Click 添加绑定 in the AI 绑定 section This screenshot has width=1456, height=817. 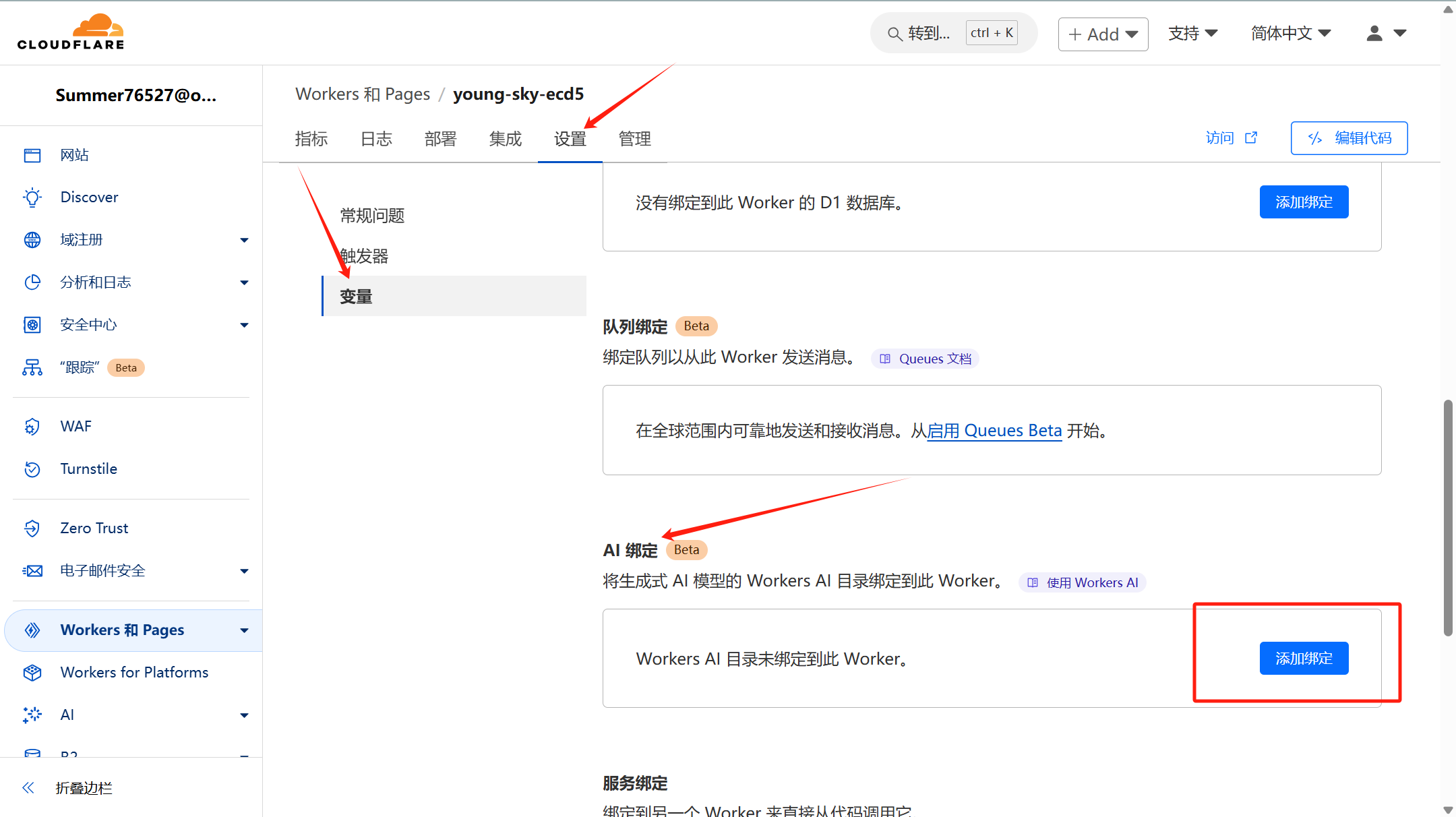coord(1304,658)
